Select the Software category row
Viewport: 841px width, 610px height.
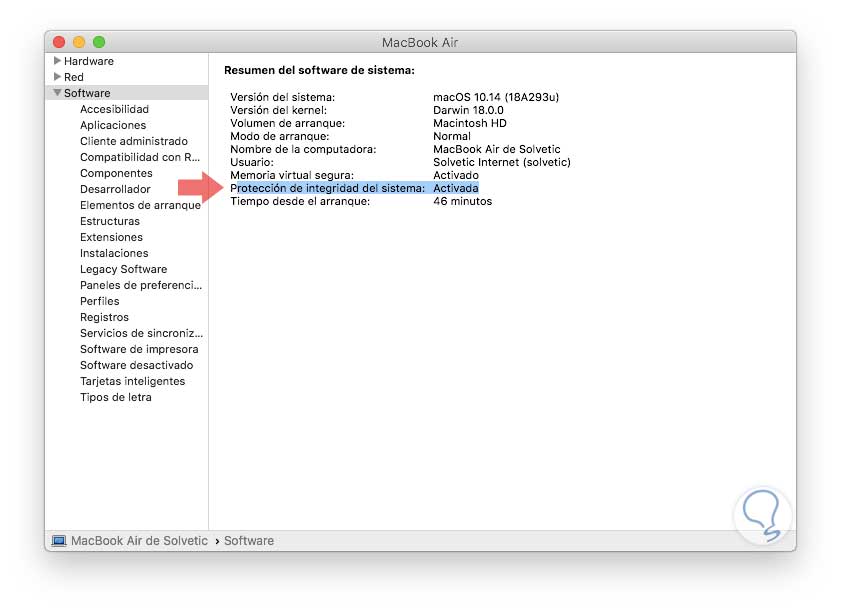127,93
